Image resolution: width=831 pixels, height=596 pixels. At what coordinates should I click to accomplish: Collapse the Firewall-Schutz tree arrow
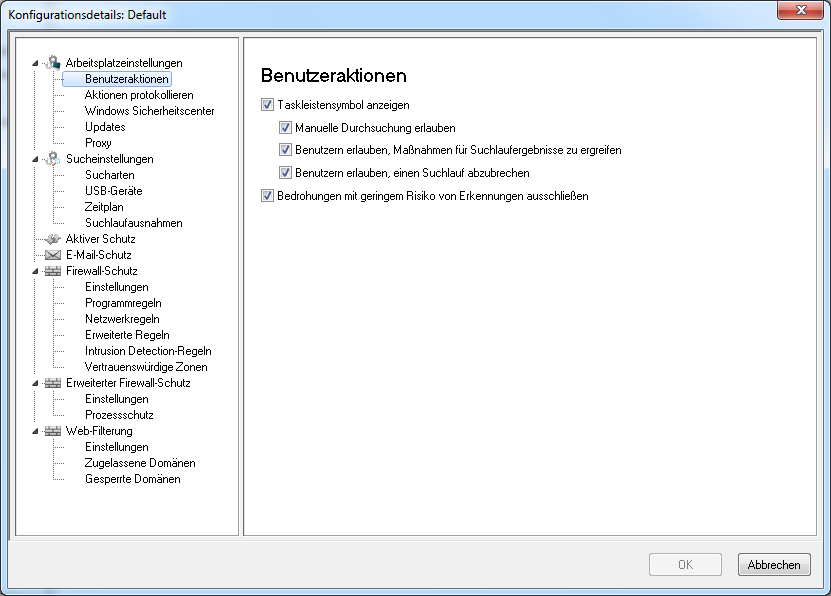(35, 271)
